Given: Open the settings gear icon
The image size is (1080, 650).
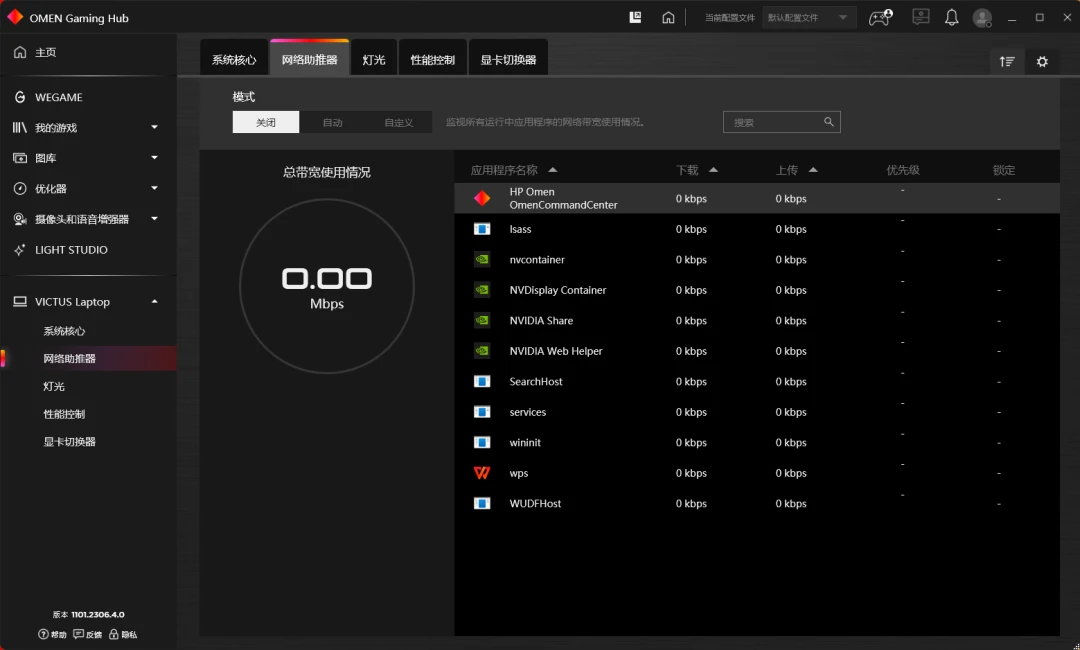Looking at the screenshot, I should pos(1042,61).
